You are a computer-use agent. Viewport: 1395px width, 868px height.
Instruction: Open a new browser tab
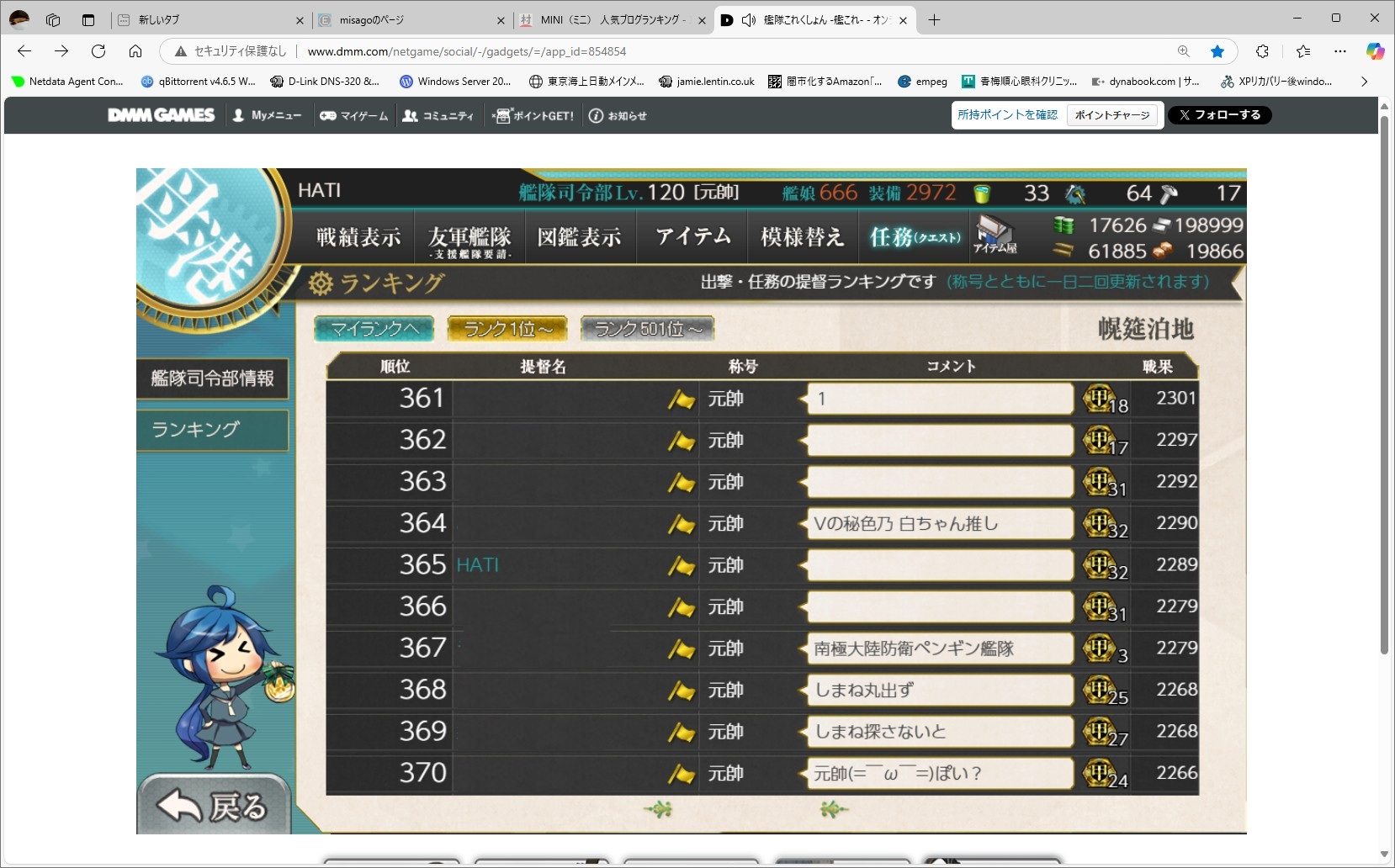934,19
